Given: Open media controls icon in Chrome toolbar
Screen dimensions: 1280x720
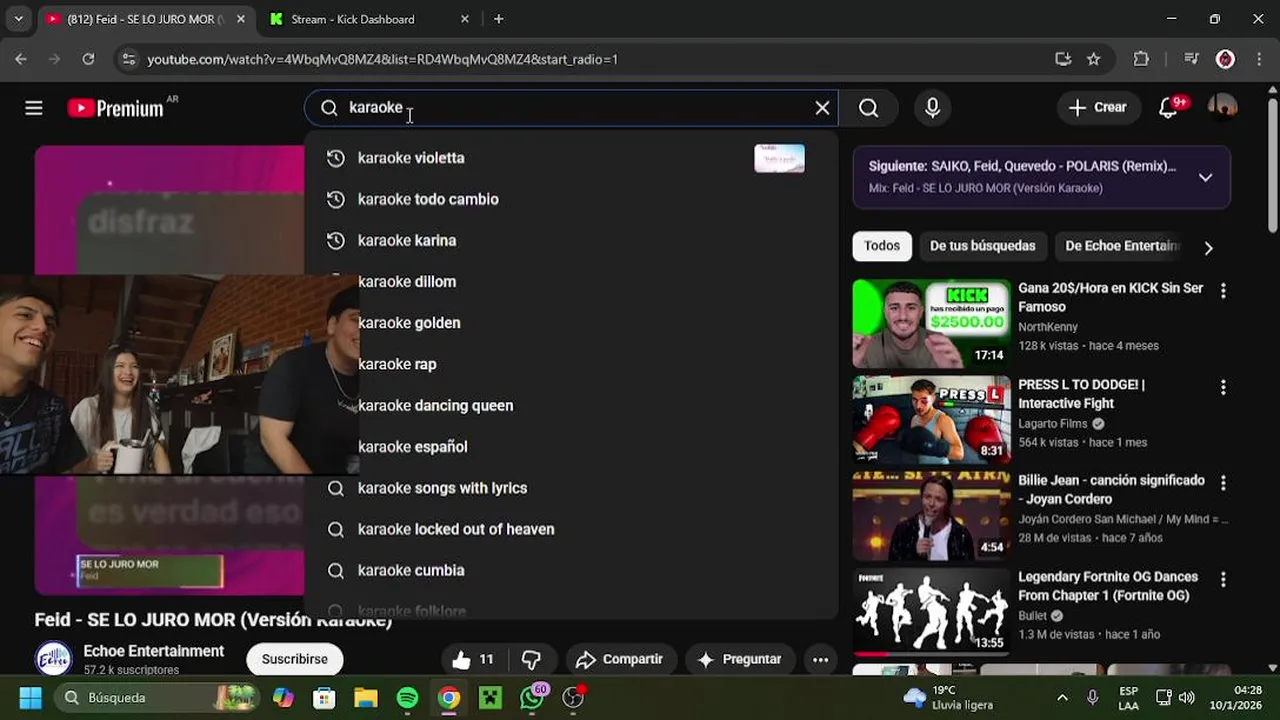Looking at the screenshot, I should 1190,59.
